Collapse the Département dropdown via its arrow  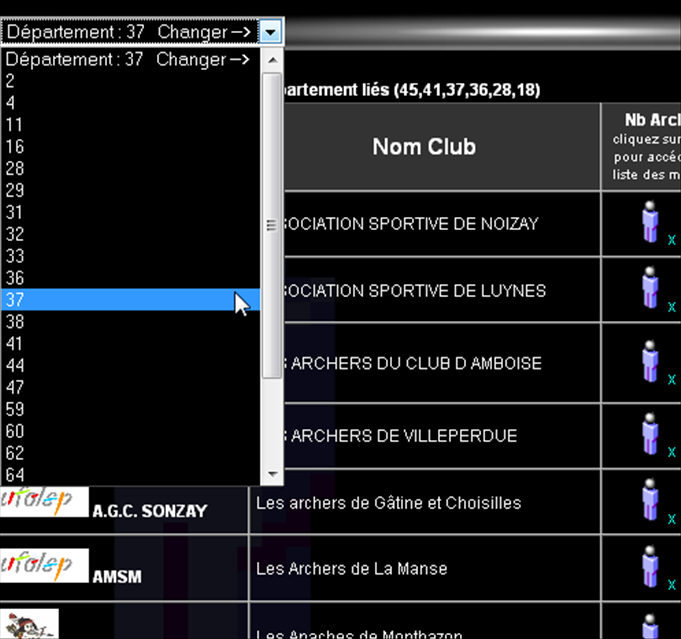[271, 32]
